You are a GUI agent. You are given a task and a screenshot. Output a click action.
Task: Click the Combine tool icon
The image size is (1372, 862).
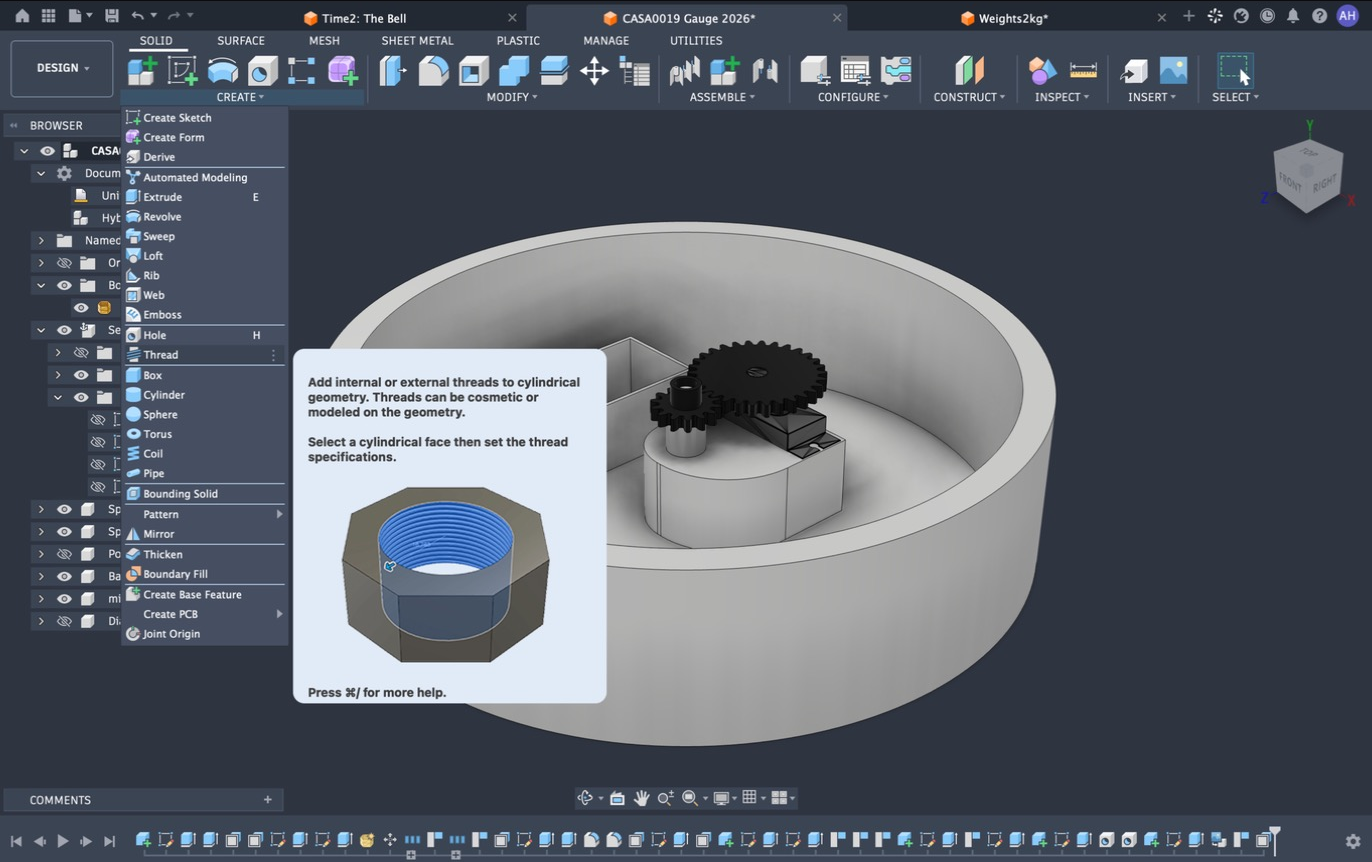coord(514,71)
